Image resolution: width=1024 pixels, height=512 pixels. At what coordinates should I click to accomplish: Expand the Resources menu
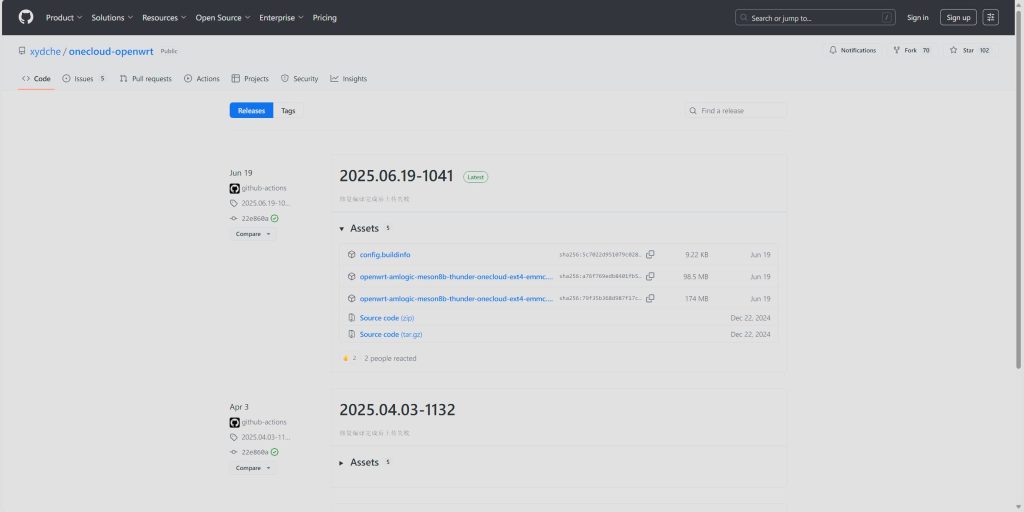164,18
